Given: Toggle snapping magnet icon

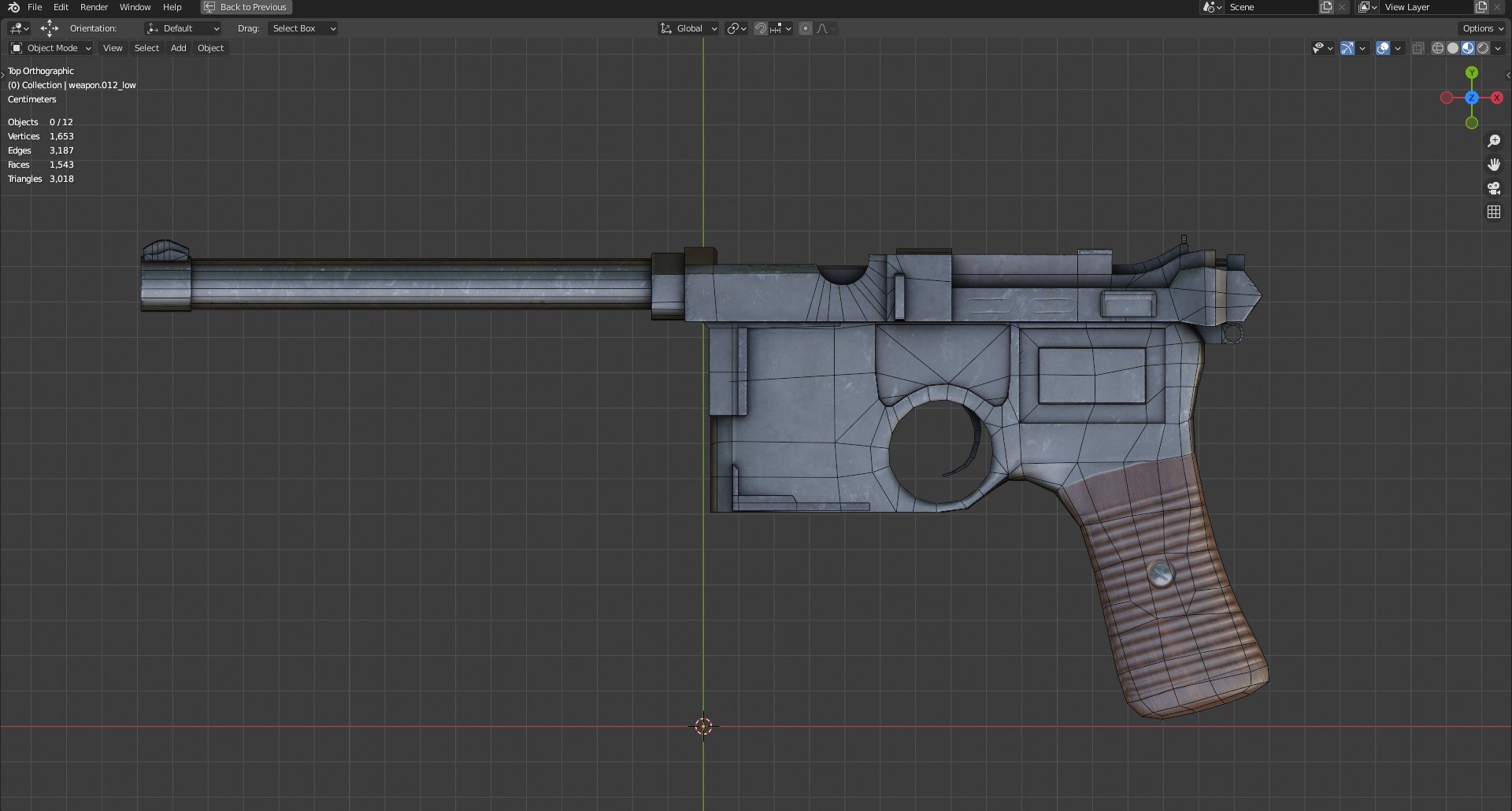Looking at the screenshot, I should click(761, 28).
